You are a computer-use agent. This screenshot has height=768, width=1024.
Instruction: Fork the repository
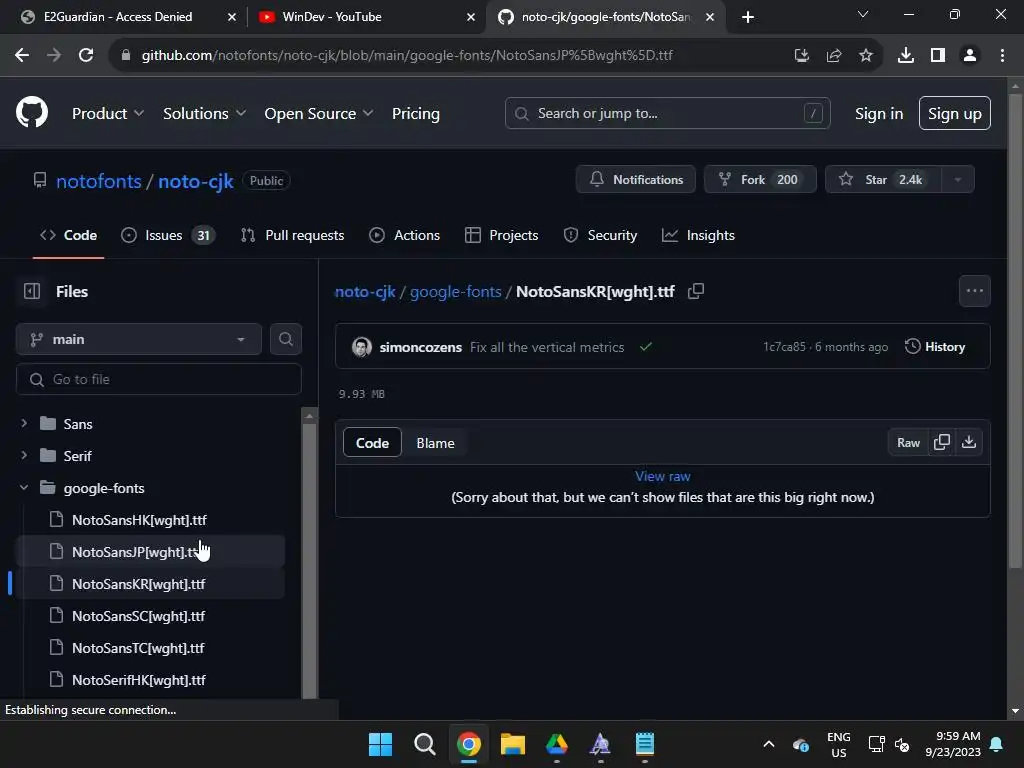pyautogui.click(x=760, y=180)
